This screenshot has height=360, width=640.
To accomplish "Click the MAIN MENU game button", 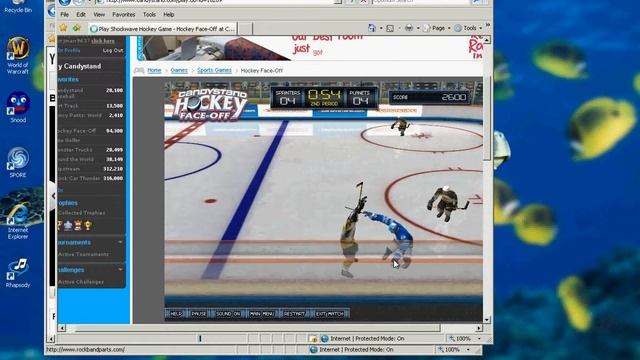I will point(262,313).
